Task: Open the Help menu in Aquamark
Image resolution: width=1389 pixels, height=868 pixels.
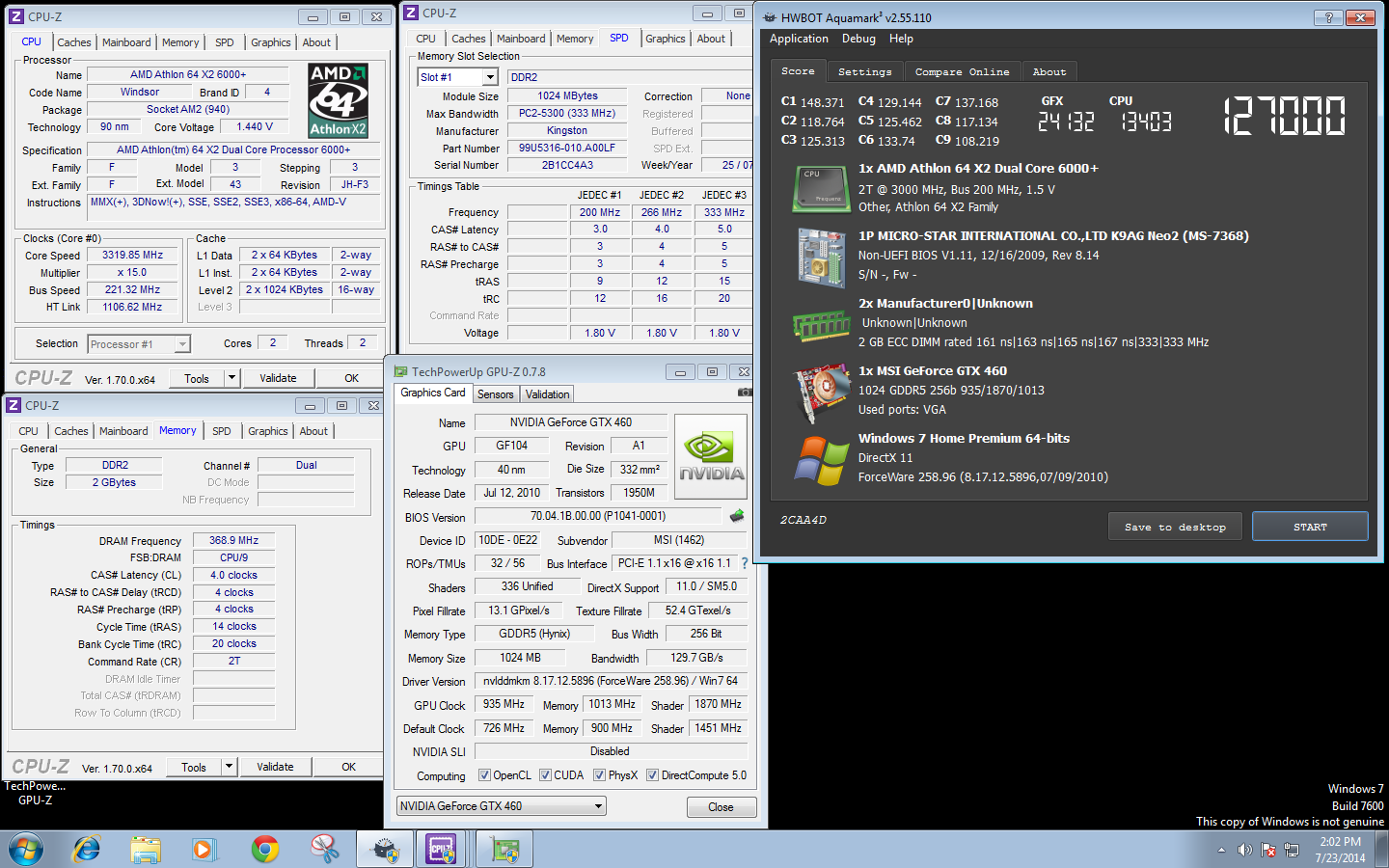Action: (901, 39)
